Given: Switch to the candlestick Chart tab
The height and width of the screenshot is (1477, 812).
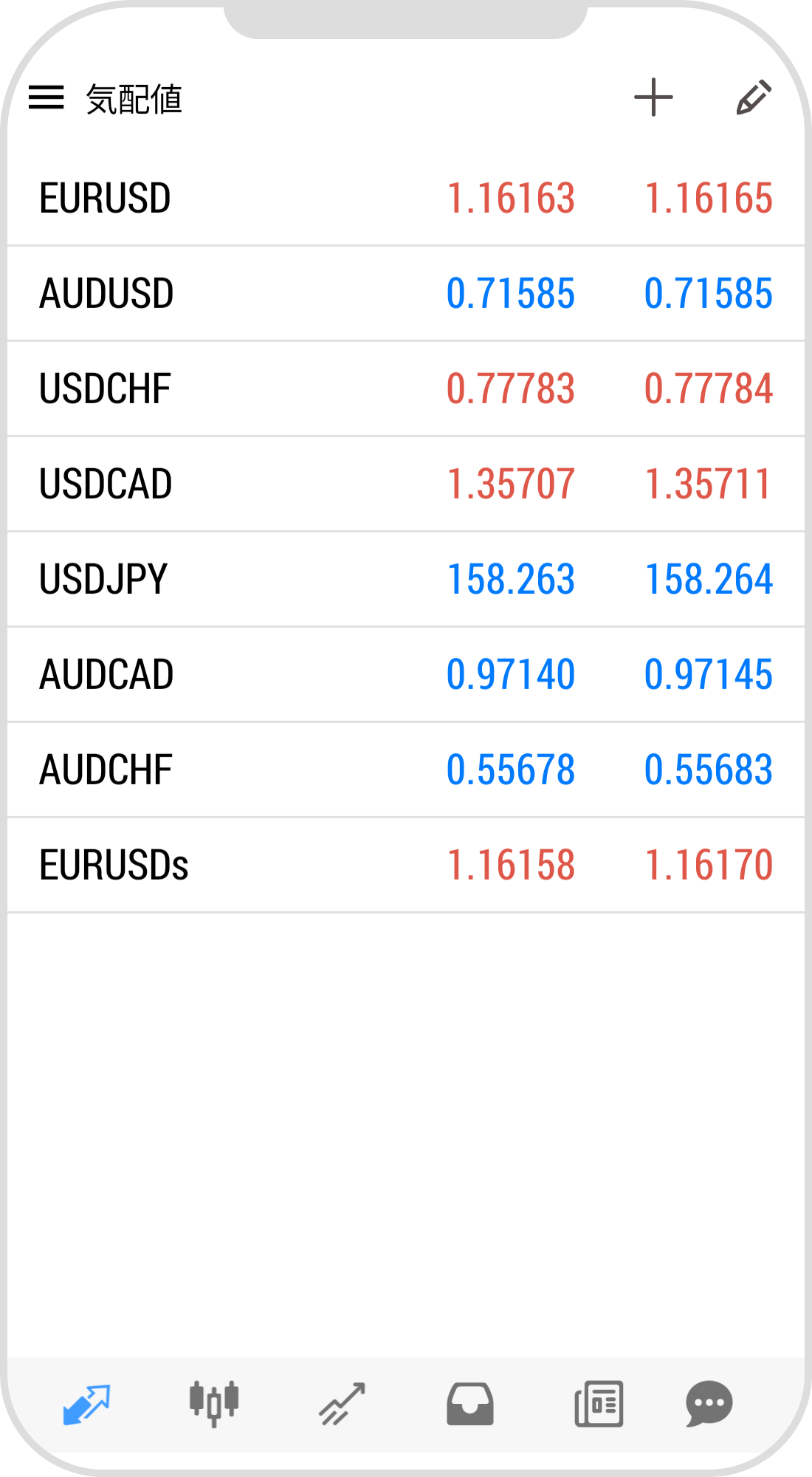Looking at the screenshot, I should point(214,1402).
